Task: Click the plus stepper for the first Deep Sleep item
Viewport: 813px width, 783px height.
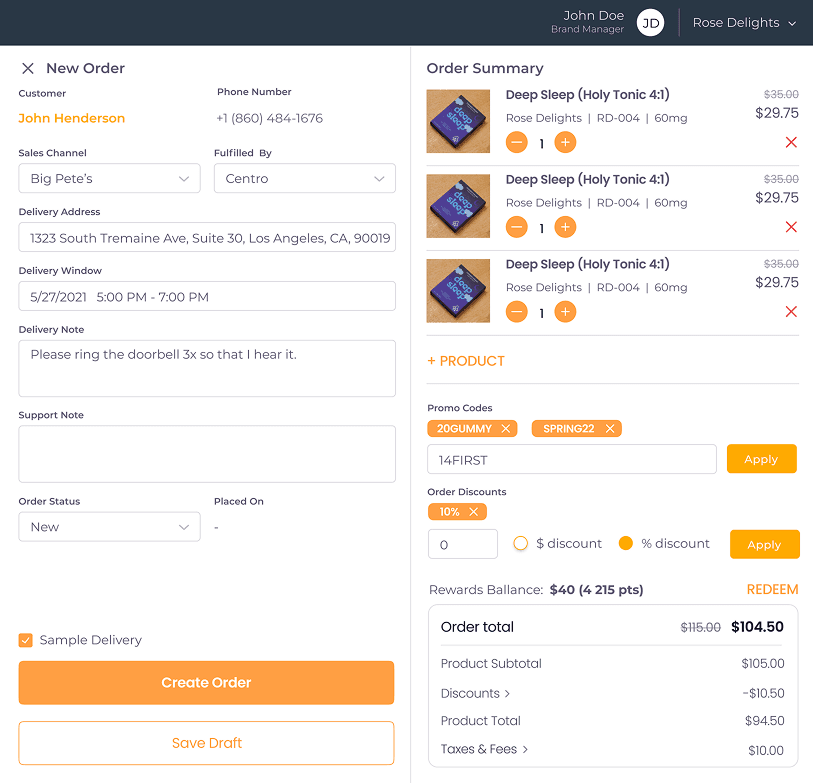Action: point(565,143)
